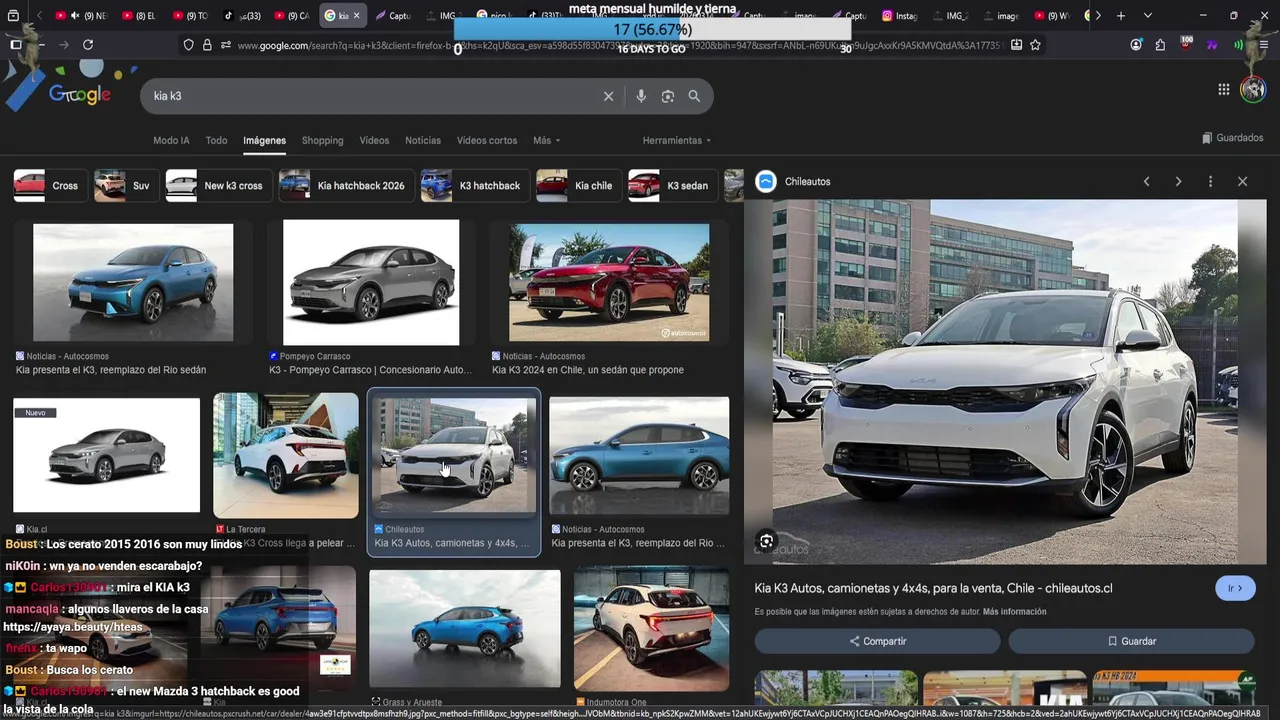Open the Guardados saved items

point(1232,138)
